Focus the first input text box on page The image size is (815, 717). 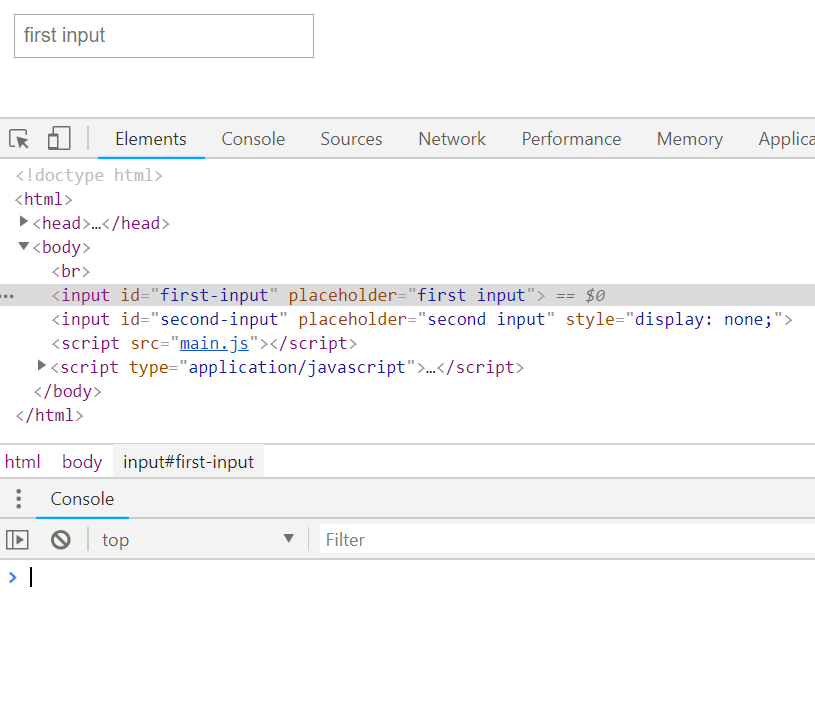[164, 36]
